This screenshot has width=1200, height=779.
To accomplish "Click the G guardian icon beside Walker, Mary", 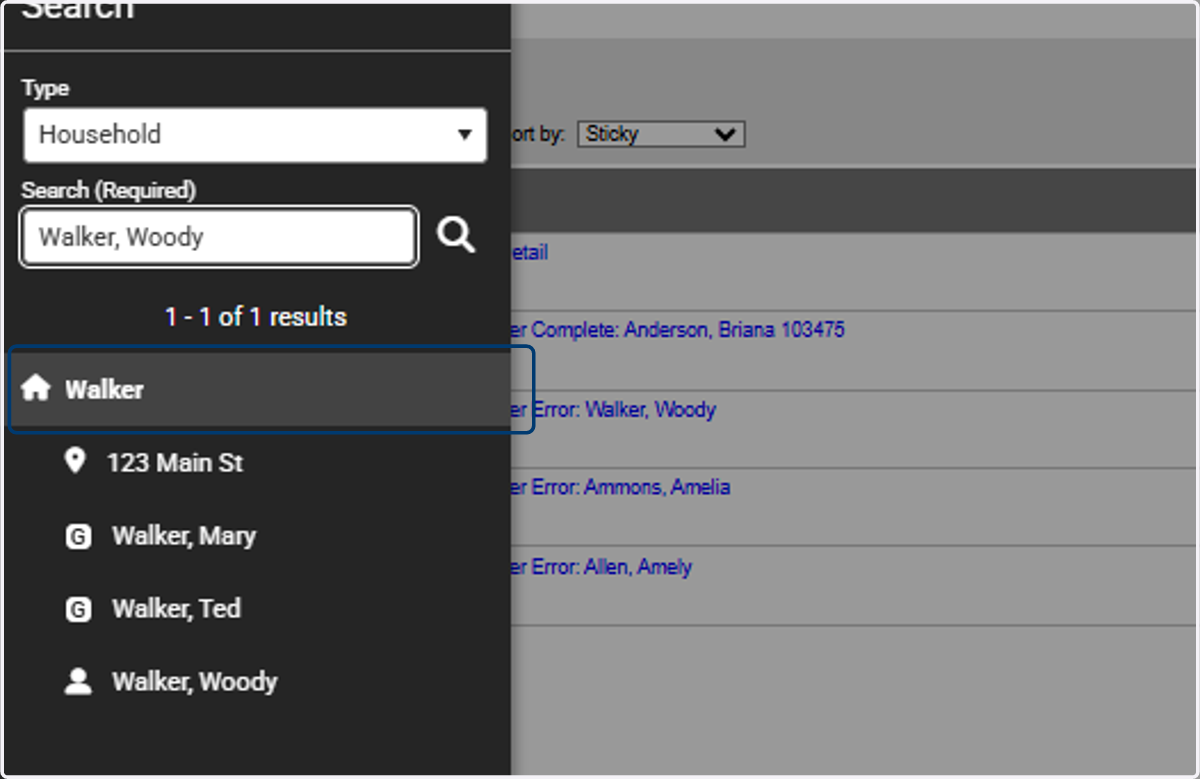I will (x=78, y=537).
